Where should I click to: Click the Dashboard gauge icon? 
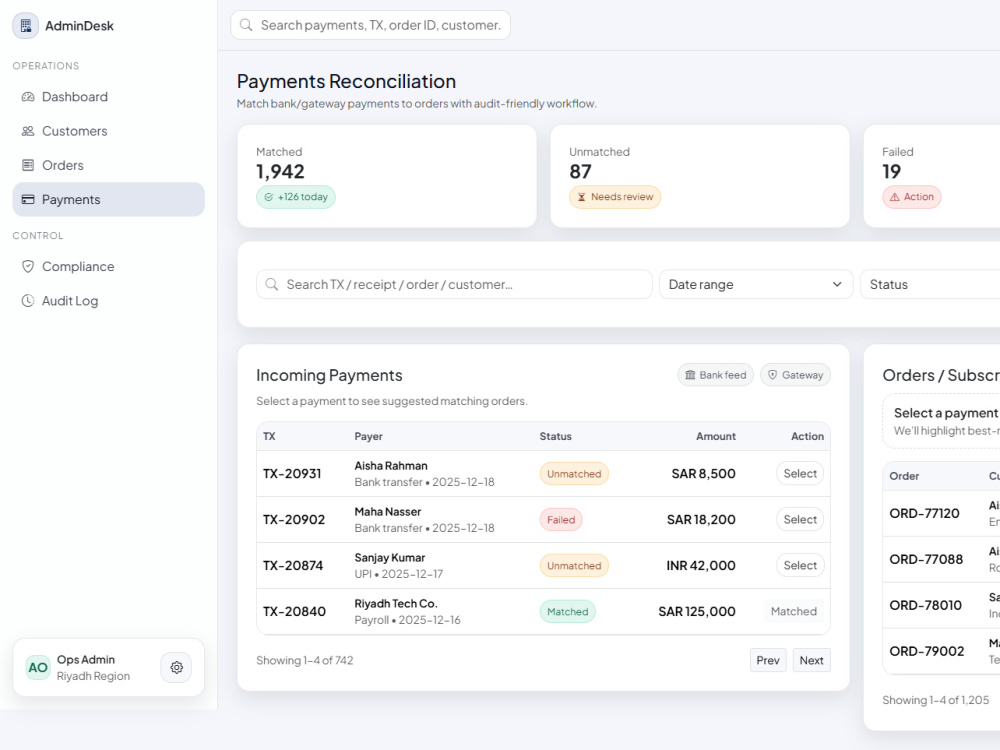[x=28, y=97]
